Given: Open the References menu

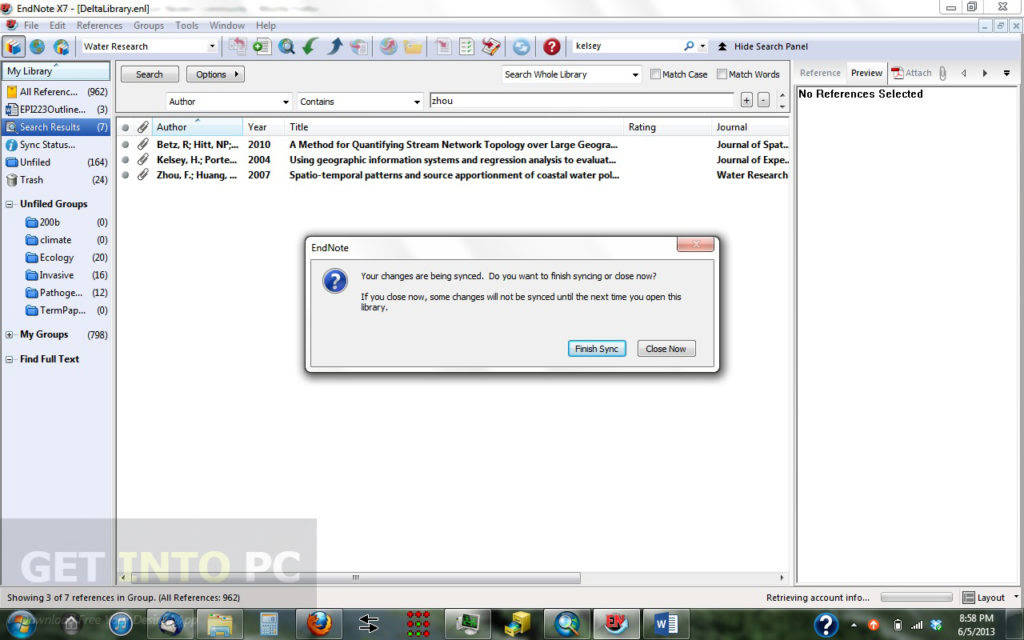Looking at the screenshot, I should pos(99,25).
